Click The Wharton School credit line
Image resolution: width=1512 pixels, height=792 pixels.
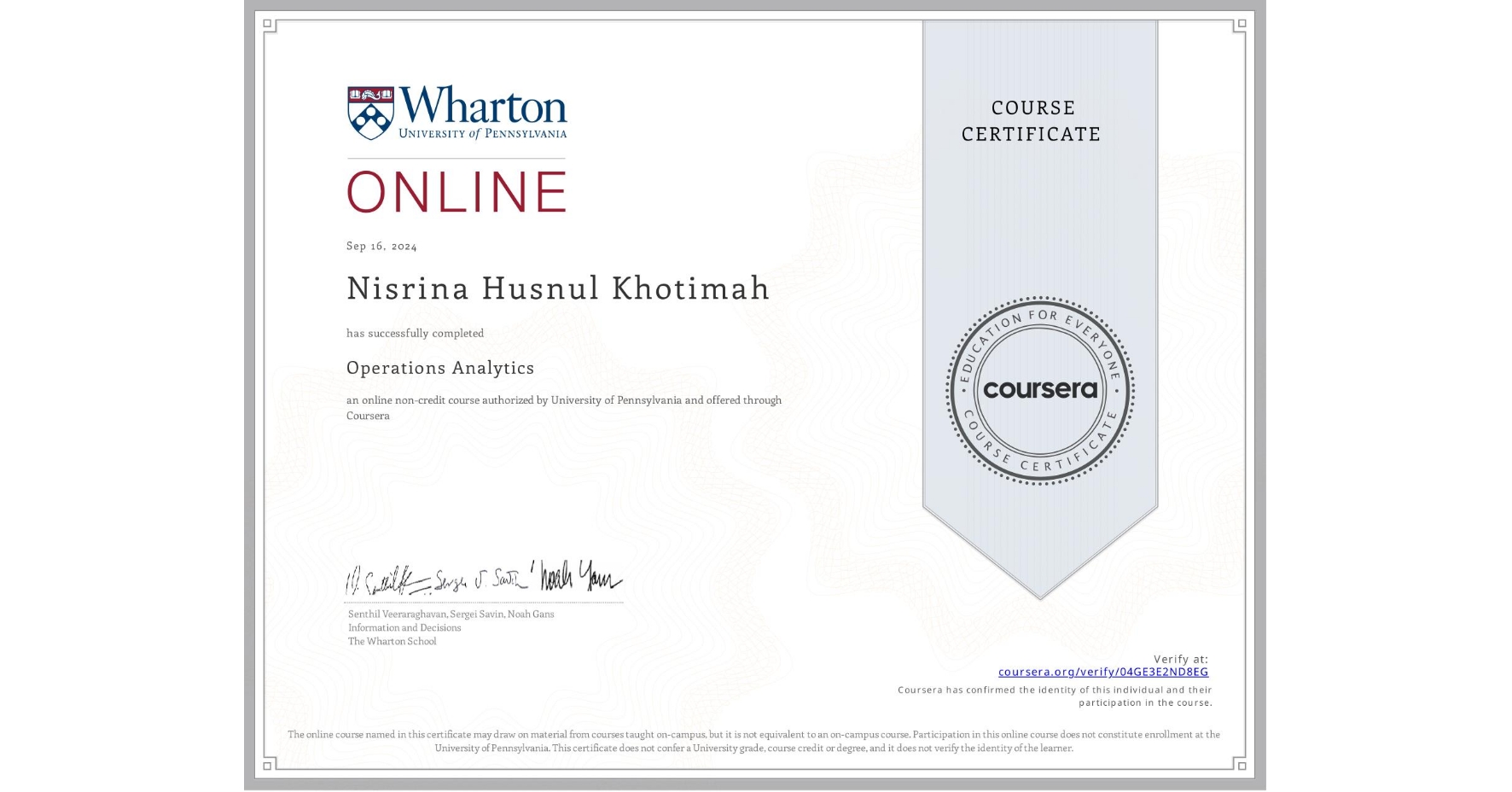click(391, 641)
